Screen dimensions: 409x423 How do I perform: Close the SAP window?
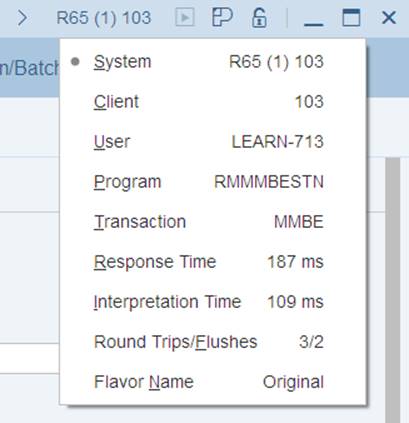(x=389, y=18)
